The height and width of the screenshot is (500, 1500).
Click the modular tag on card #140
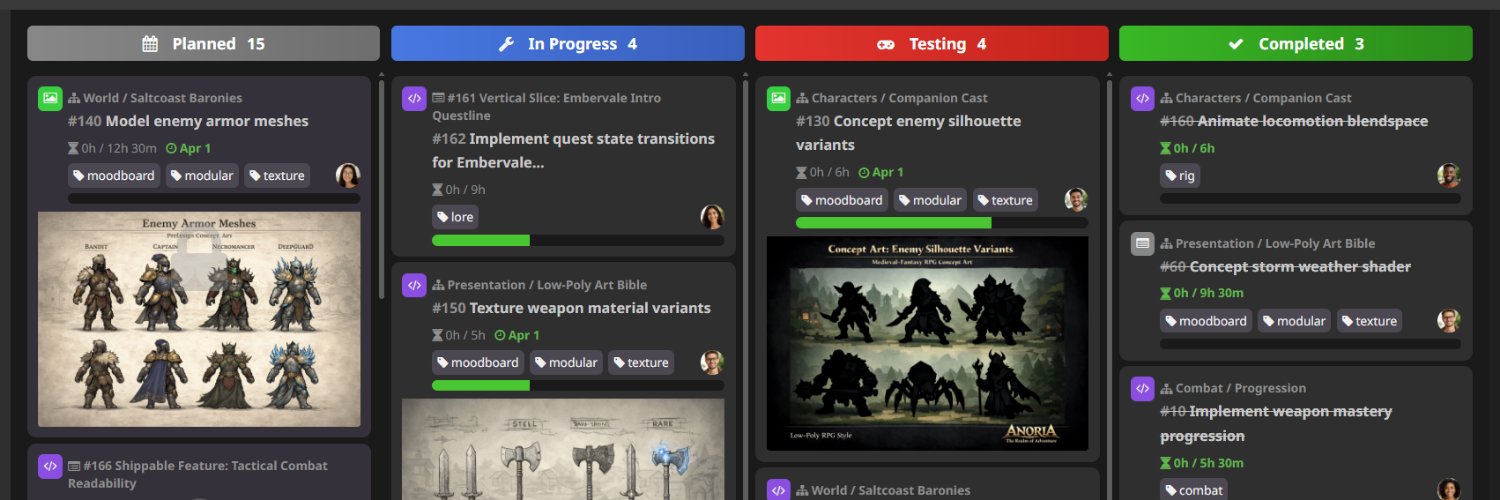pyautogui.click(x=202, y=175)
